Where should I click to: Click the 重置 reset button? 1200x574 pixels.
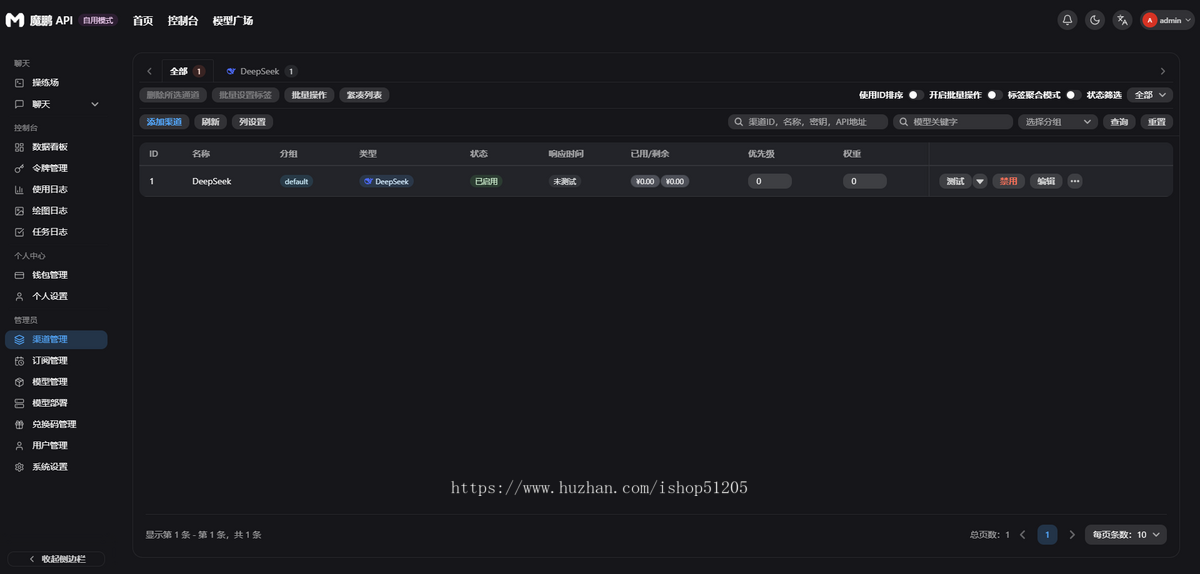pos(1157,122)
